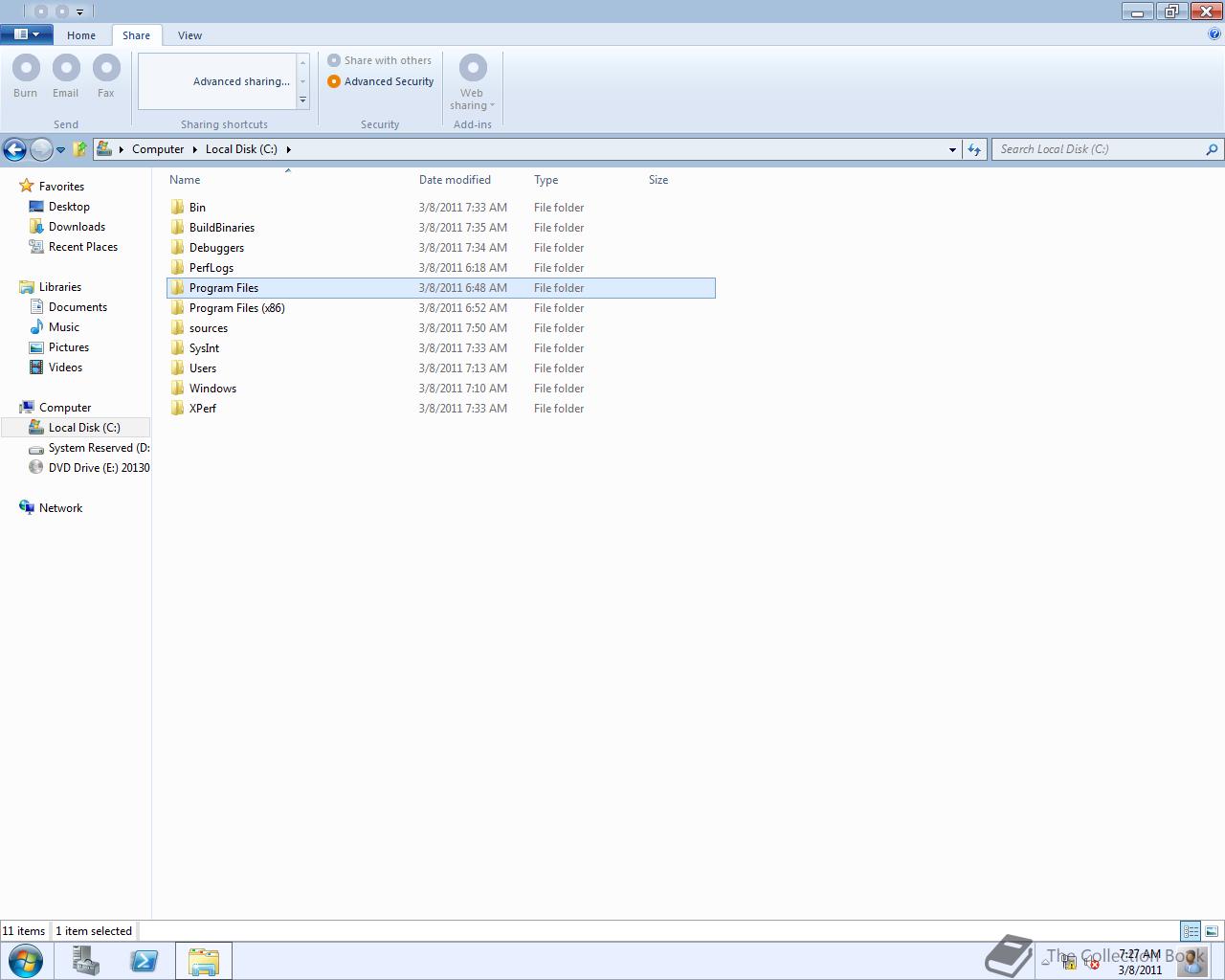Go up one level with the Up folder icon

pos(80,149)
